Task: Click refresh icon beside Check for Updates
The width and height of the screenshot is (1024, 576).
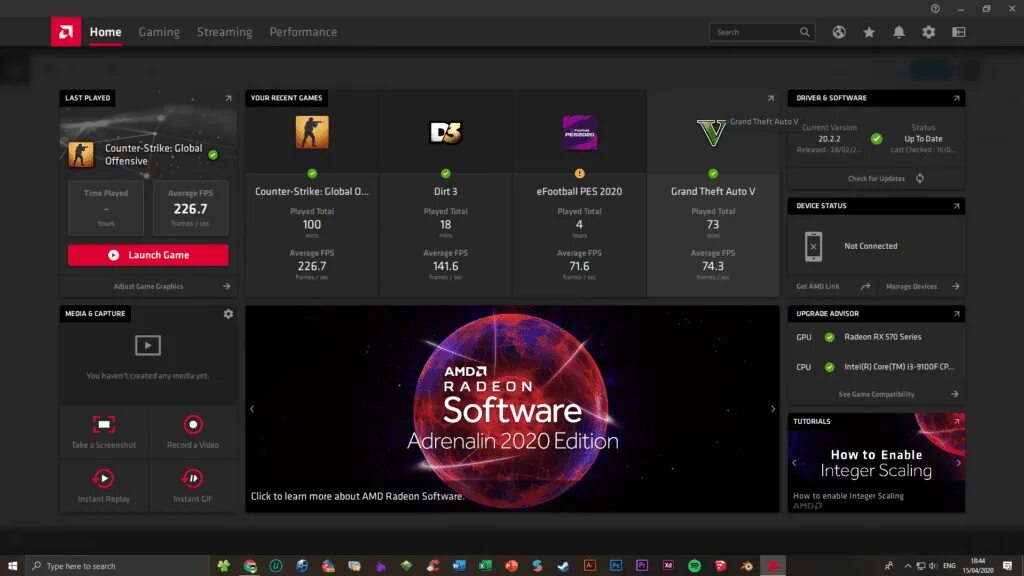Action: 920,178
